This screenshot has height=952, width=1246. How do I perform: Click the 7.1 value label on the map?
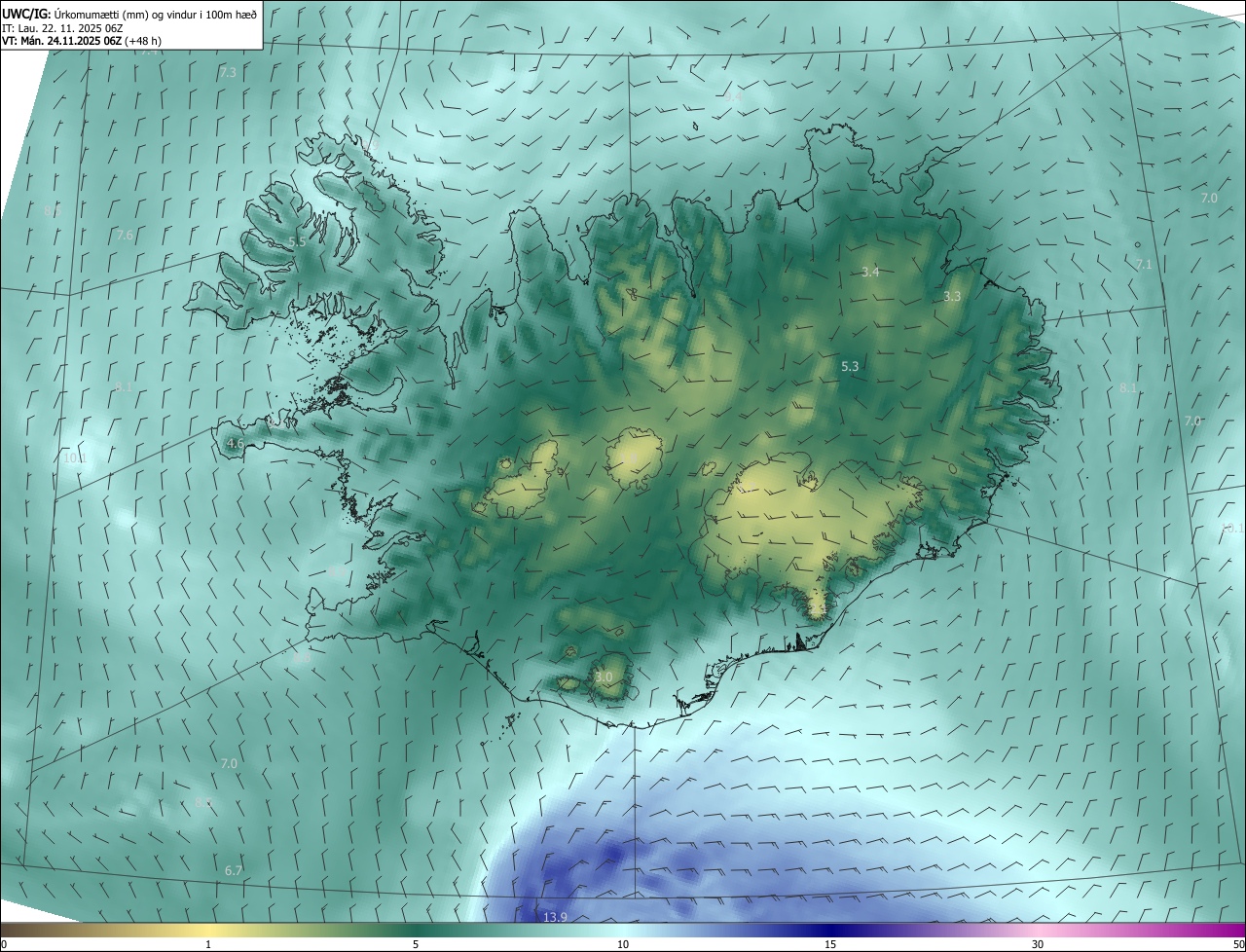[x=1144, y=265]
